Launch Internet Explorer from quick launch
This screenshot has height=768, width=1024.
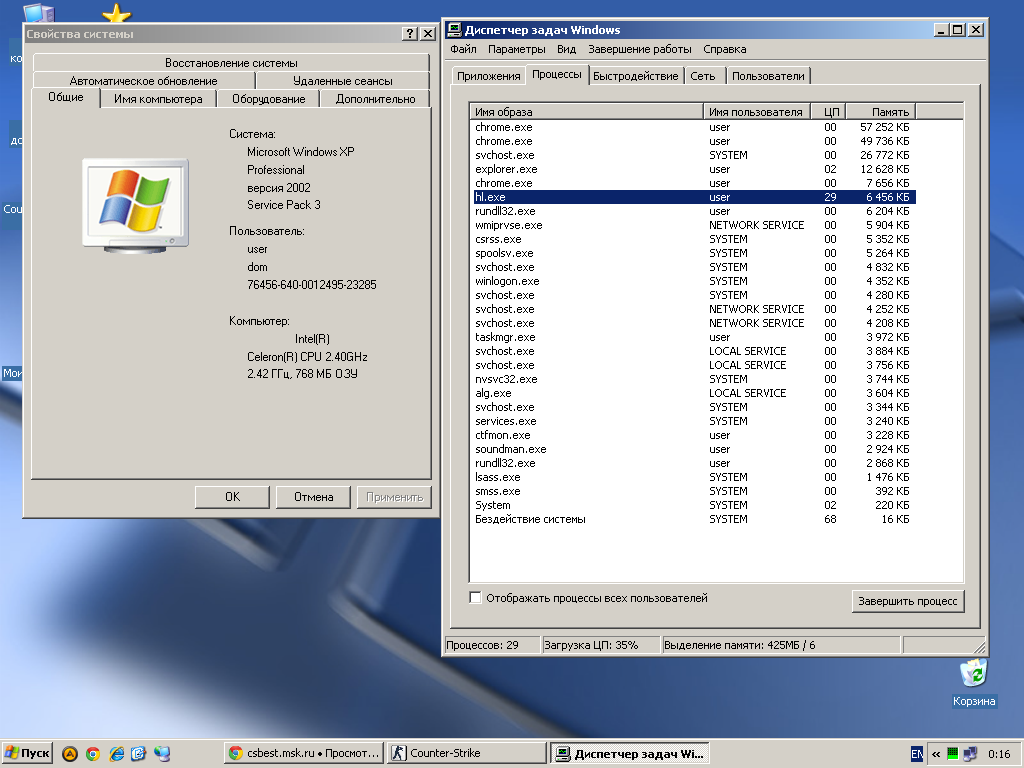tap(117, 754)
